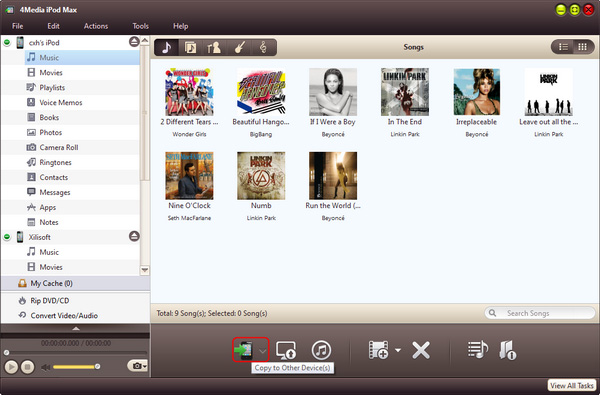600x395 pixels.
Task: Open the Tools menu
Action: click(x=140, y=26)
